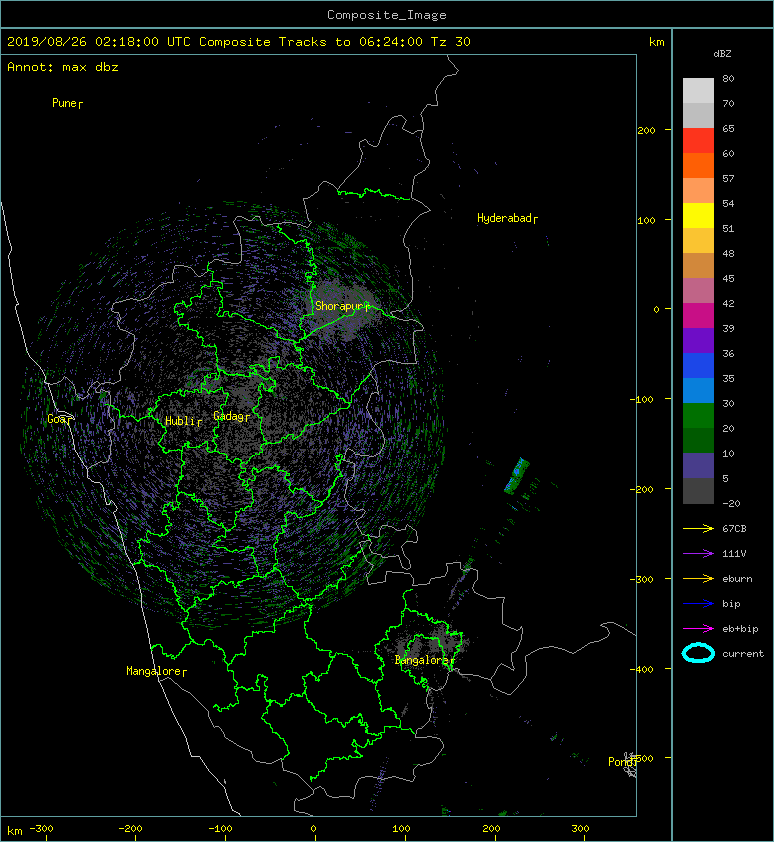Click the dBZ legend heading
The width and height of the screenshot is (774, 842).
pyautogui.click(x=722, y=54)
